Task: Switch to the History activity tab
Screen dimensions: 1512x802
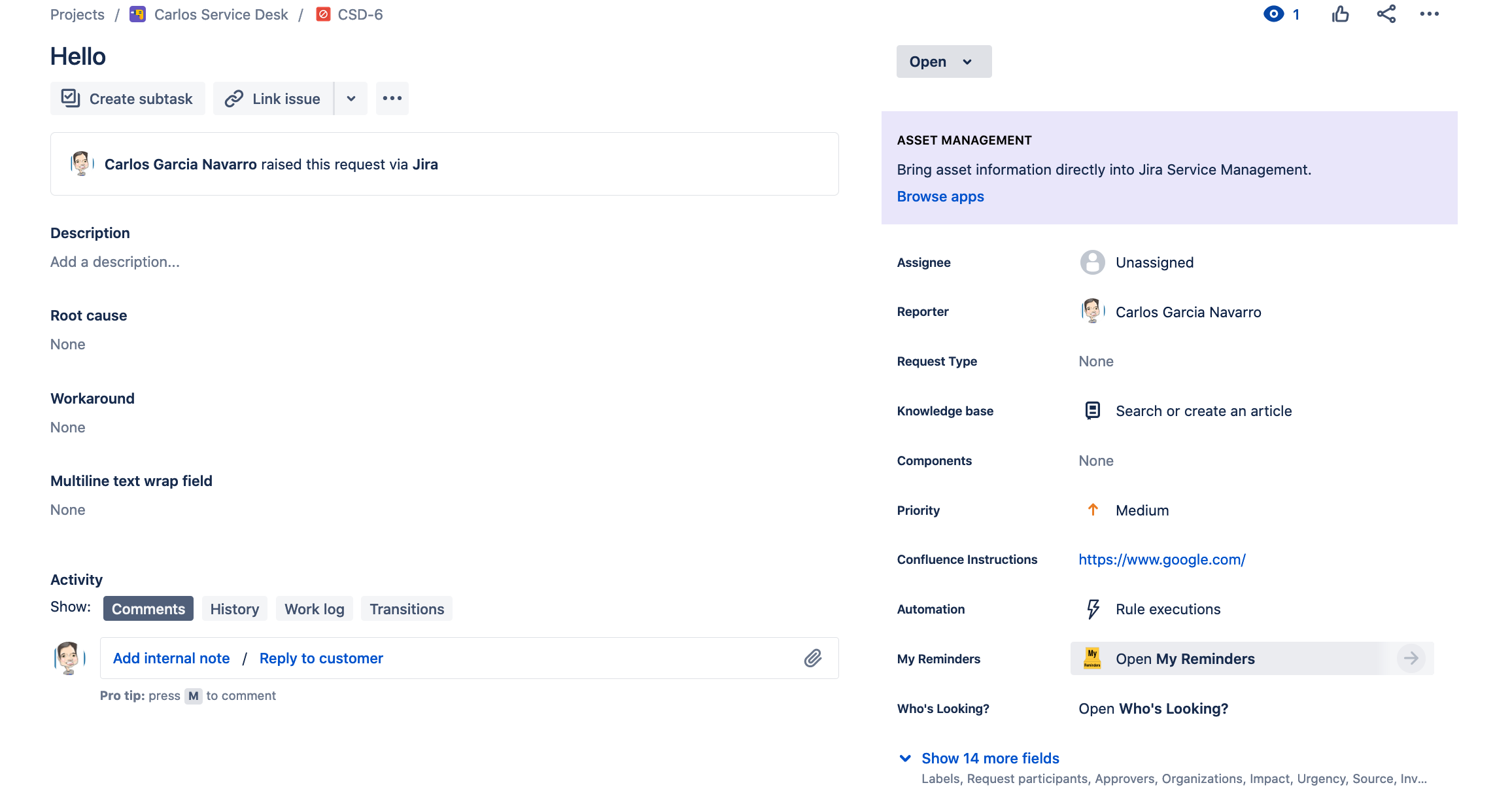Action: click(x=234, y=608)
